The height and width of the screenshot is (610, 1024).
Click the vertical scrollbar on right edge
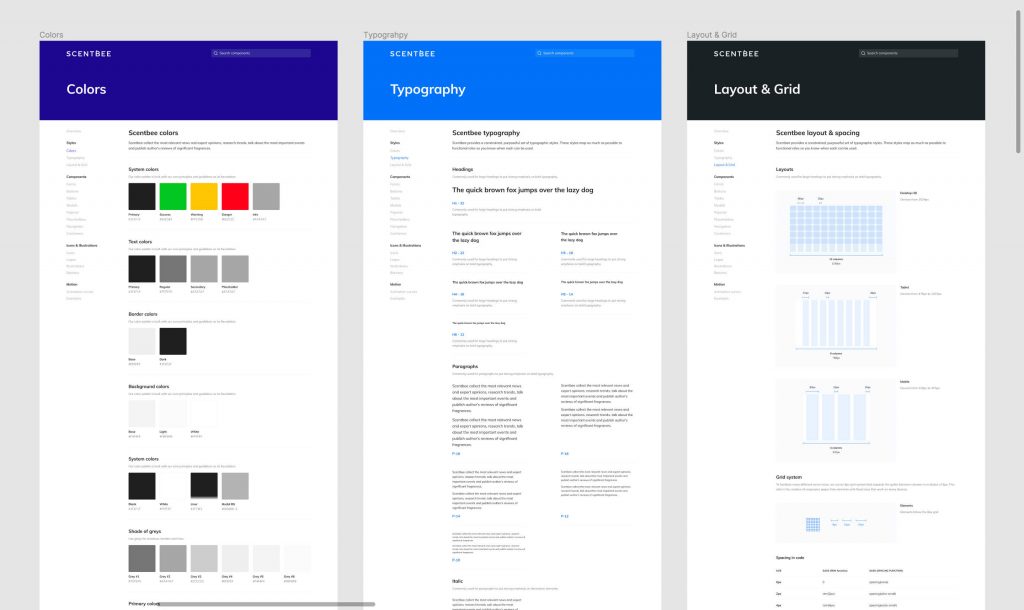coord(1018,82)
